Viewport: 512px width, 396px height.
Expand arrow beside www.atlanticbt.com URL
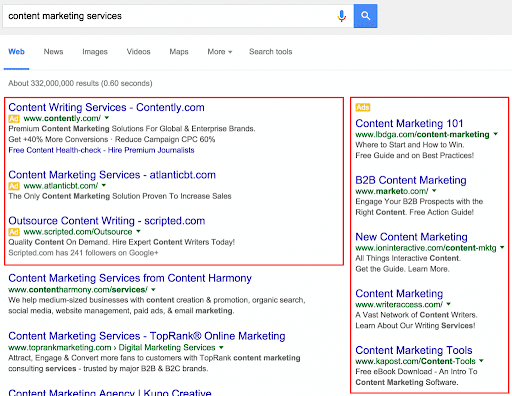(104, 185)
